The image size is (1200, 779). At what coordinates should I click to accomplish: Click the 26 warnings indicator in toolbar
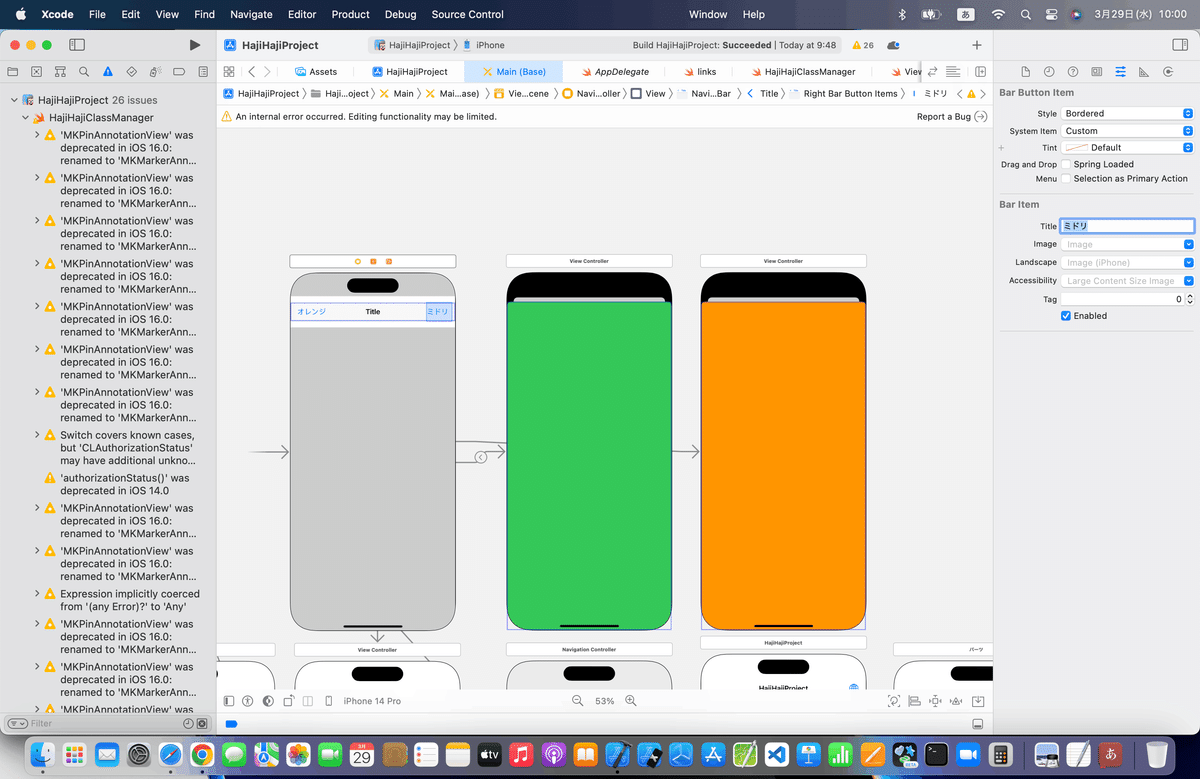tap(862, 45)
